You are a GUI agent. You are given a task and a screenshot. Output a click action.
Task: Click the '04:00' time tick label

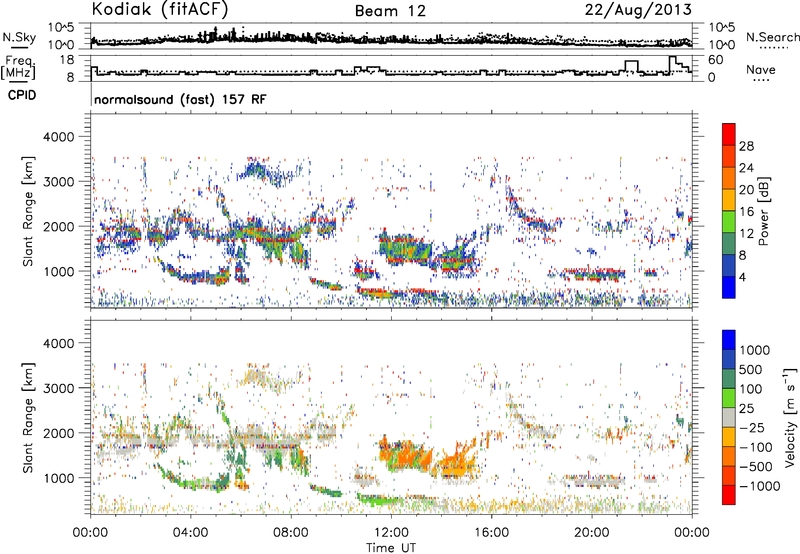(x=191, y=533)
